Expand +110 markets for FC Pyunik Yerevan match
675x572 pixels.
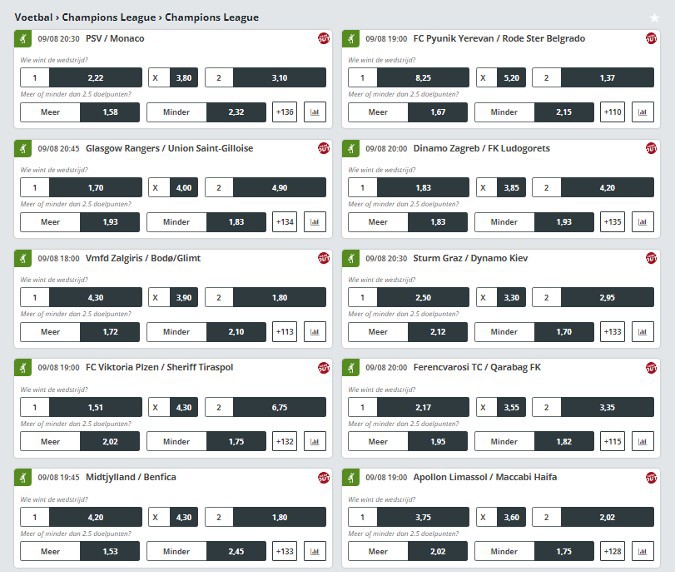[612, 112]
